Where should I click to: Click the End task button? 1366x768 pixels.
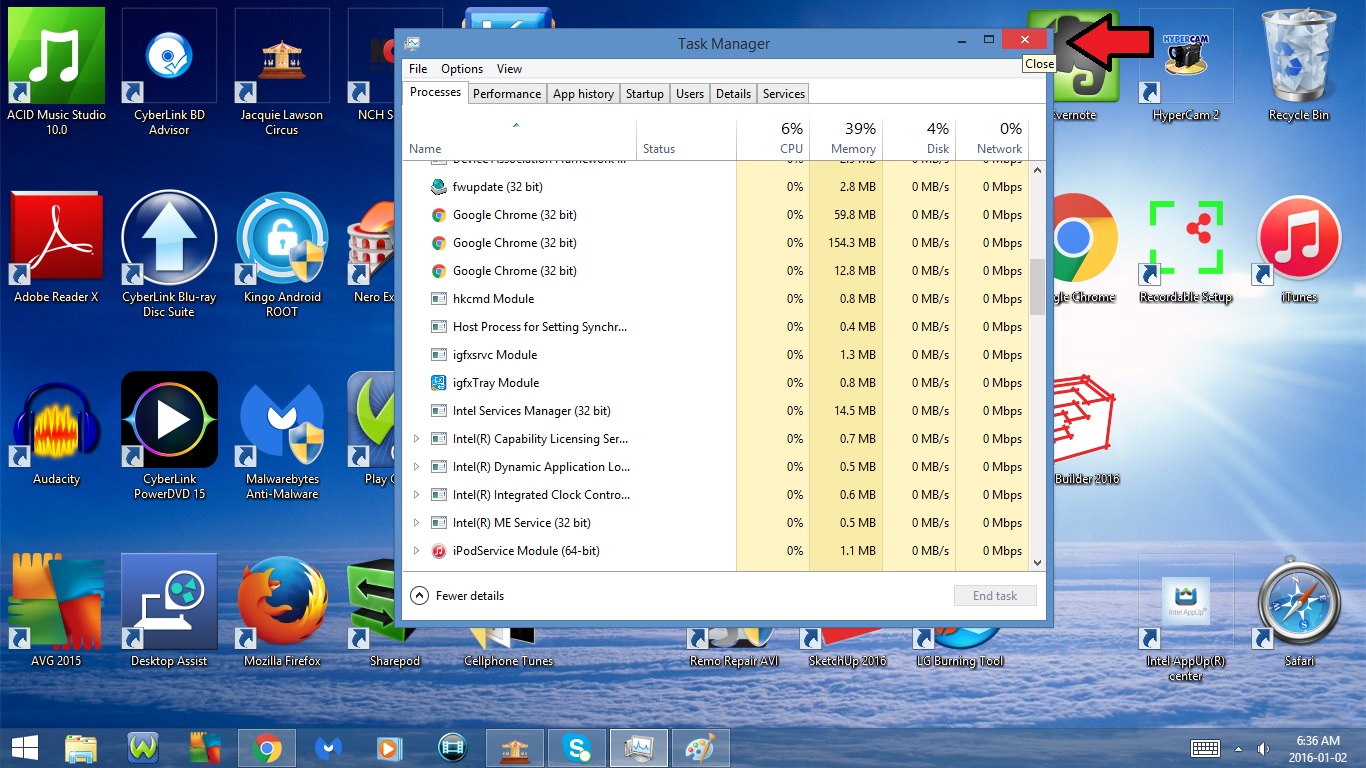[995, 596]
